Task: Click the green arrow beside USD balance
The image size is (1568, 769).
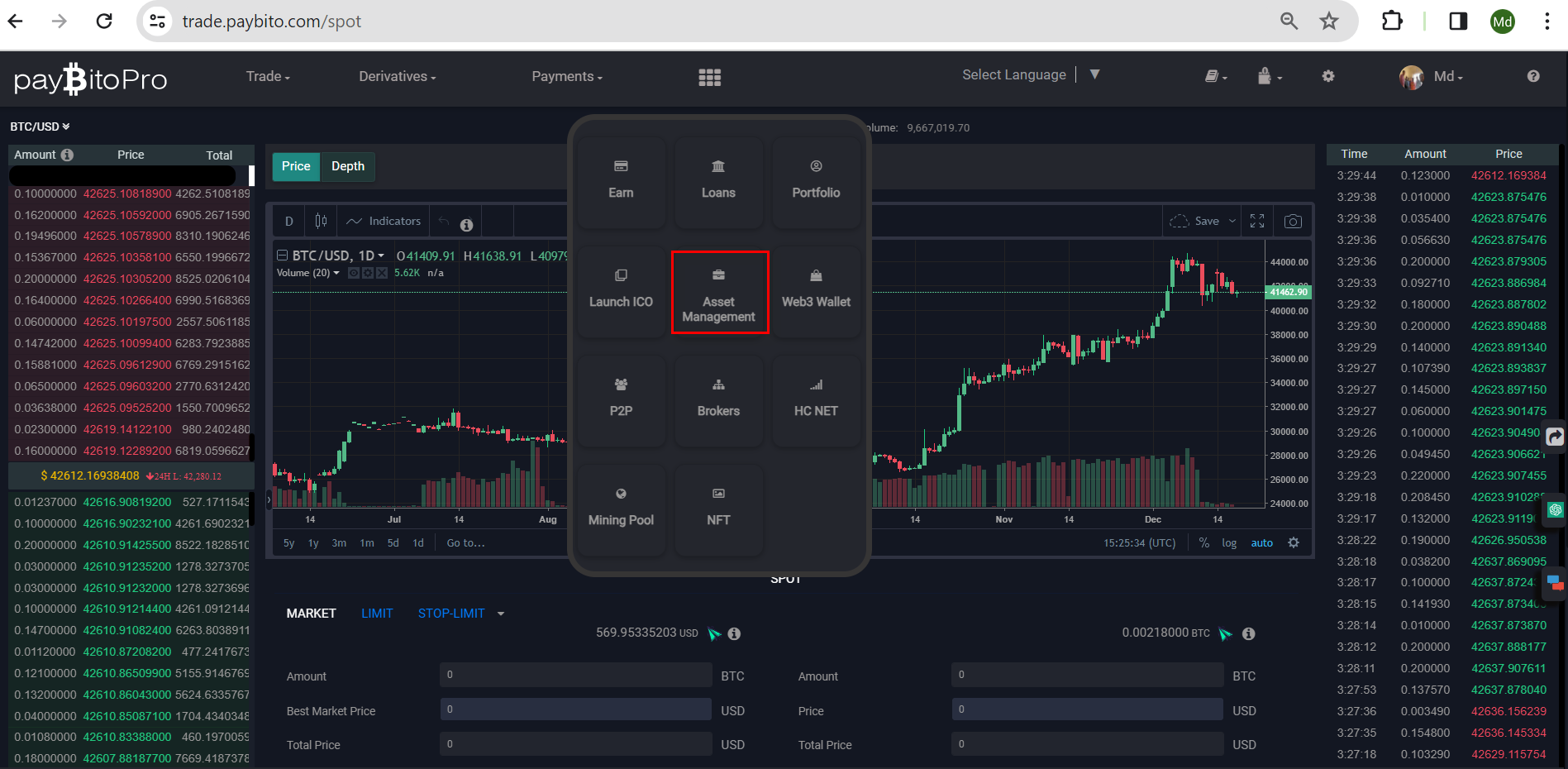Action: coord(714,633)
